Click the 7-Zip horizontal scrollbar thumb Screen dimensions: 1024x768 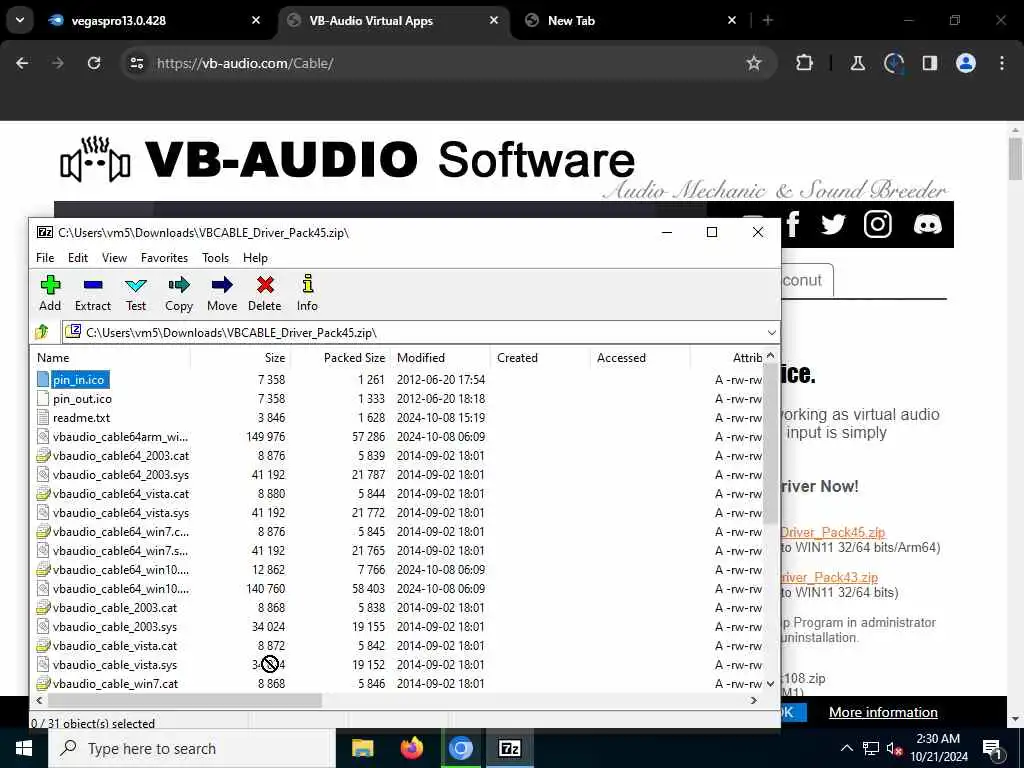click(185, 701)
